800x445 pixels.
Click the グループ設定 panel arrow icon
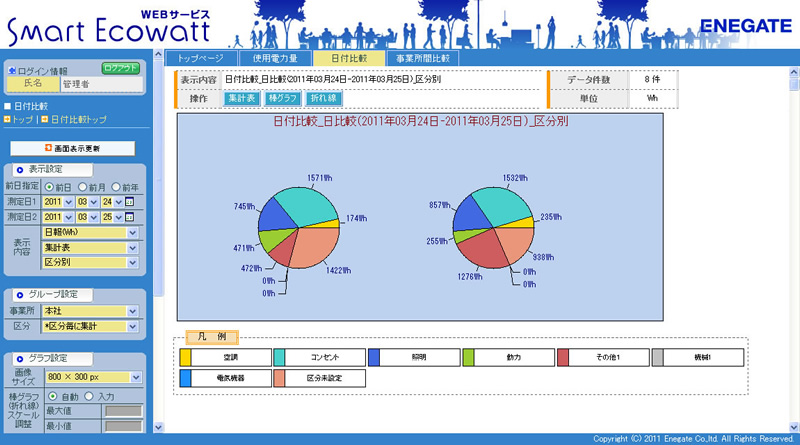tap(19, 294)
